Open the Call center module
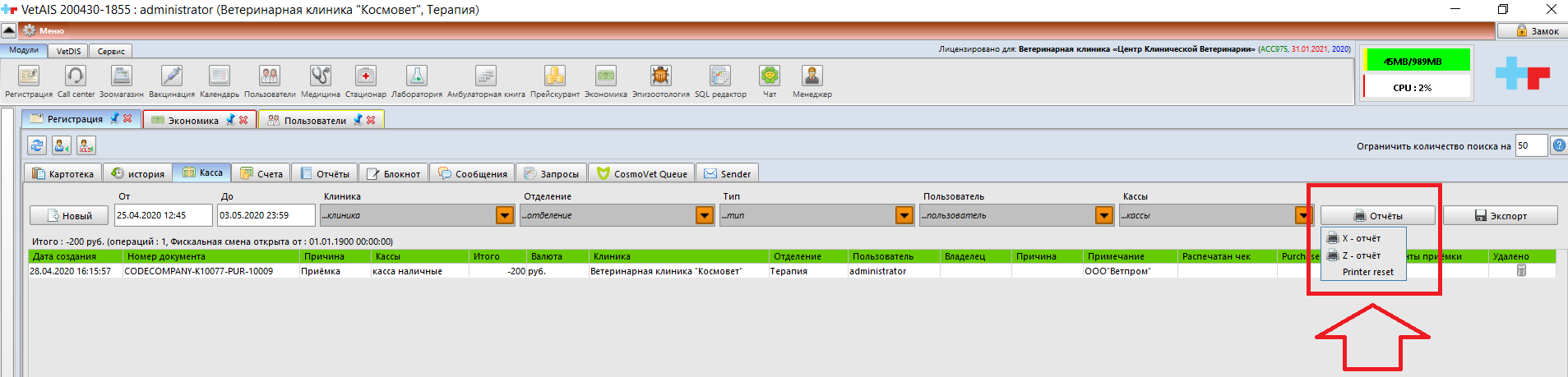 pos(76,77)
